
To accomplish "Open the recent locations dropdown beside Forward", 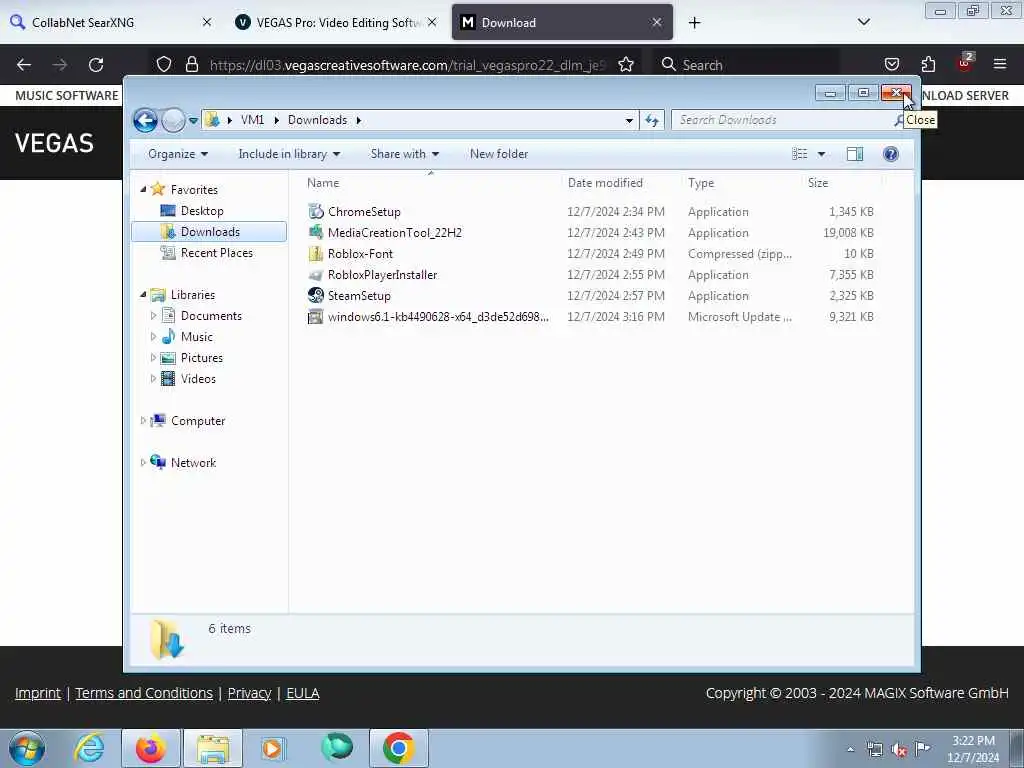I will click(193, 121).
